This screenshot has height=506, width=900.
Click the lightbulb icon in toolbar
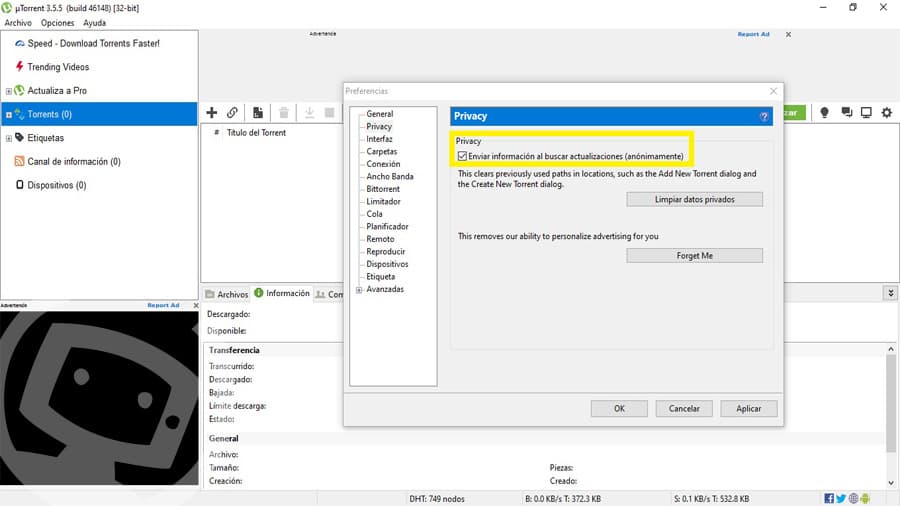[x=824, y=112]
